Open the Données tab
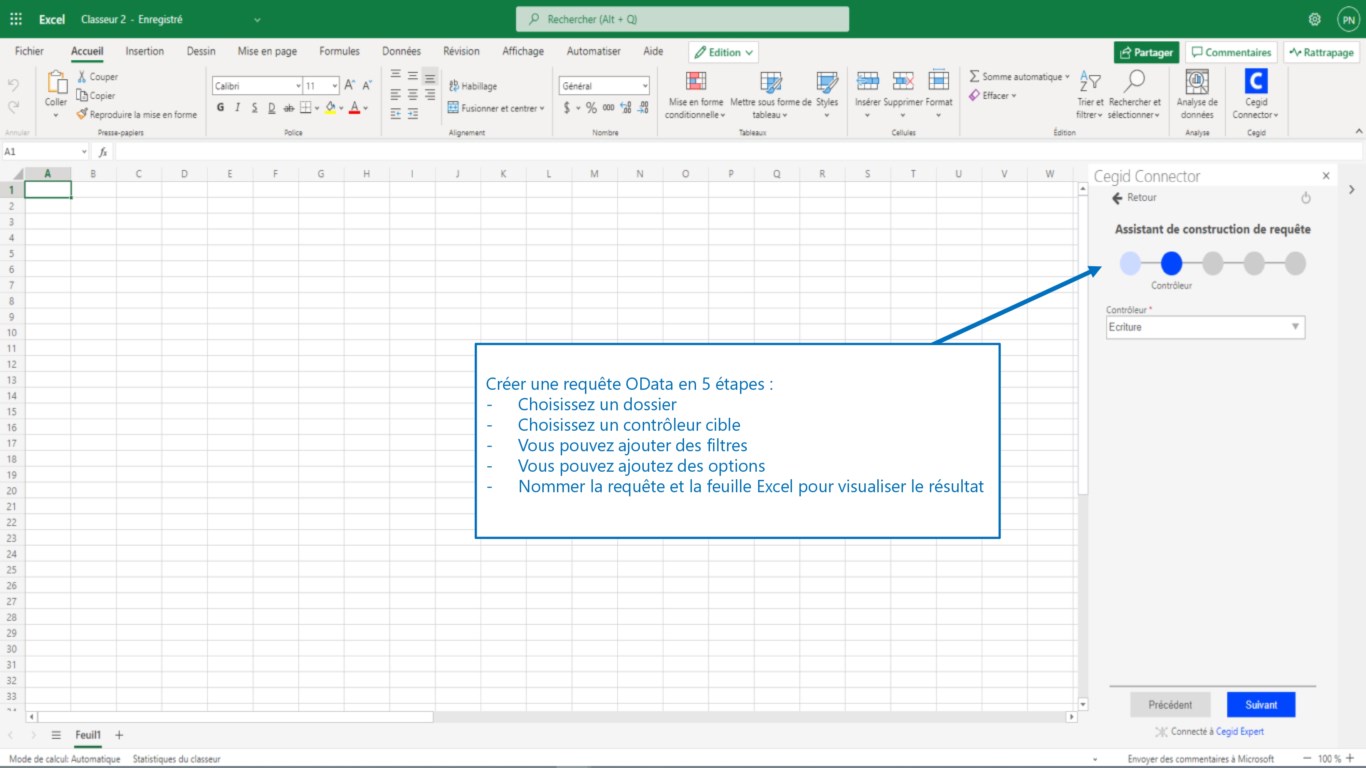The width and height of the screenshot is (1366, 768). (x=401, y=52)
